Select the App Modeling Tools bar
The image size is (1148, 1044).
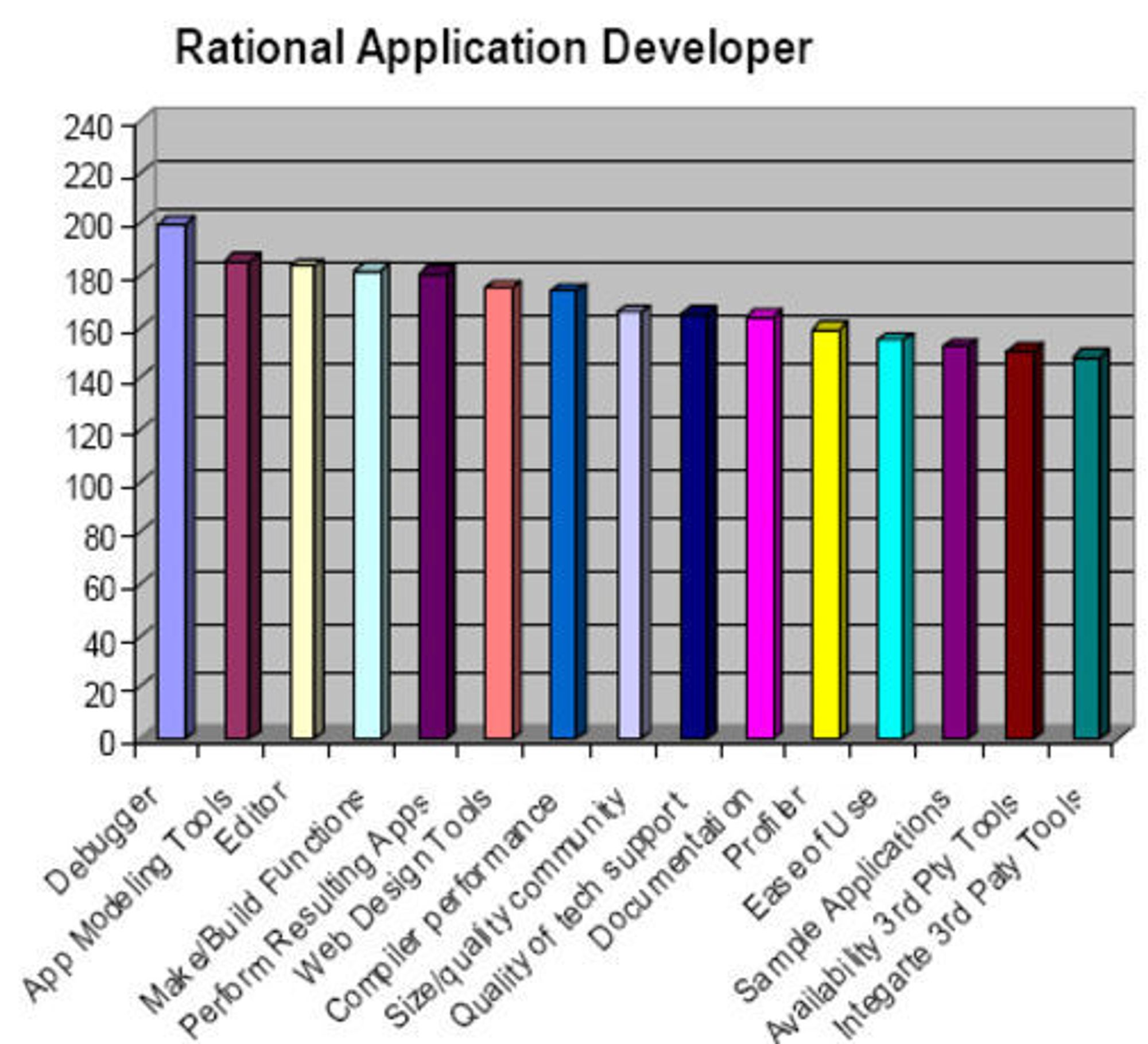tap(242, 496)
